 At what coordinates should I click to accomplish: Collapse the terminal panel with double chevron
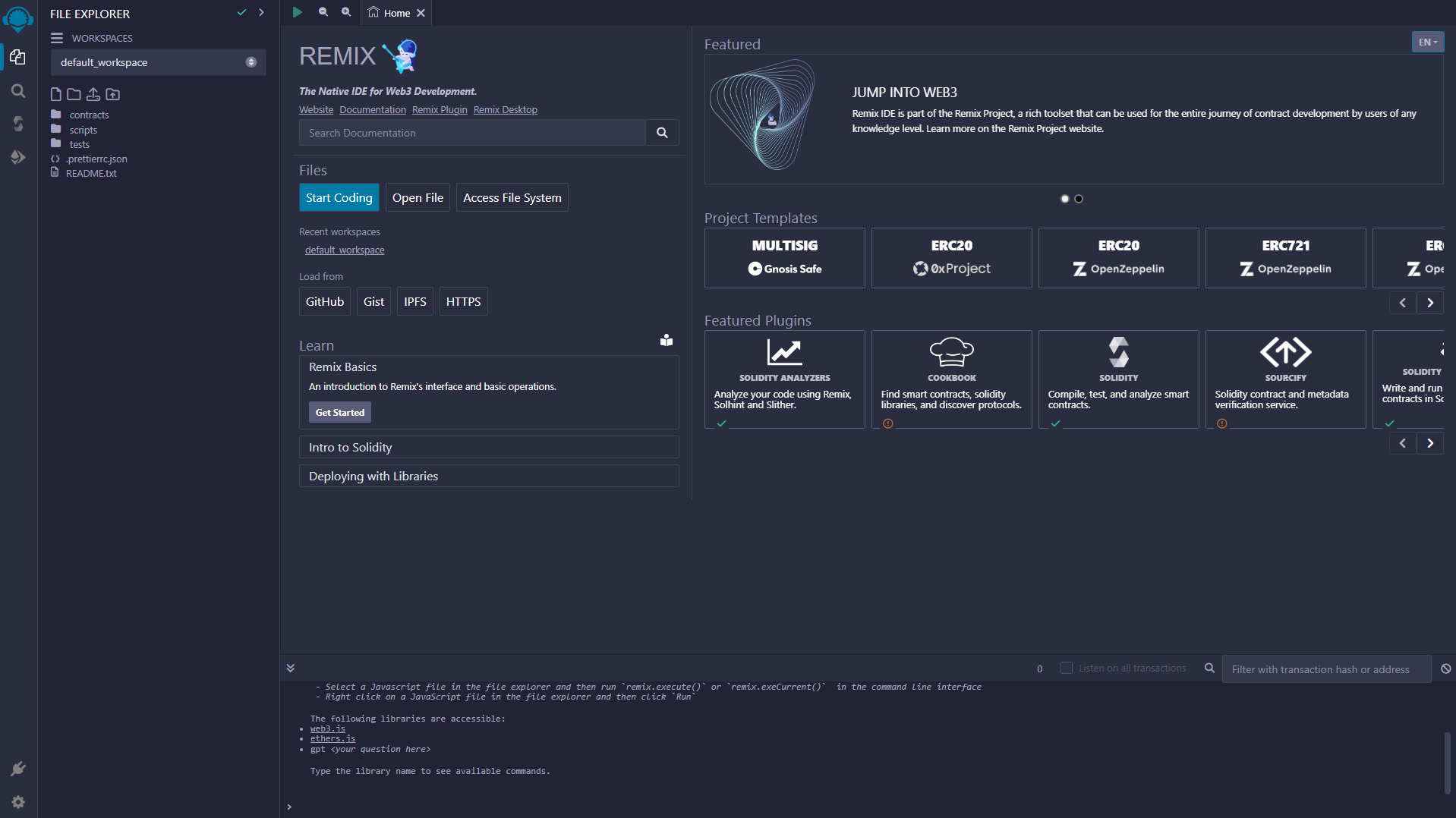[290, 668]
